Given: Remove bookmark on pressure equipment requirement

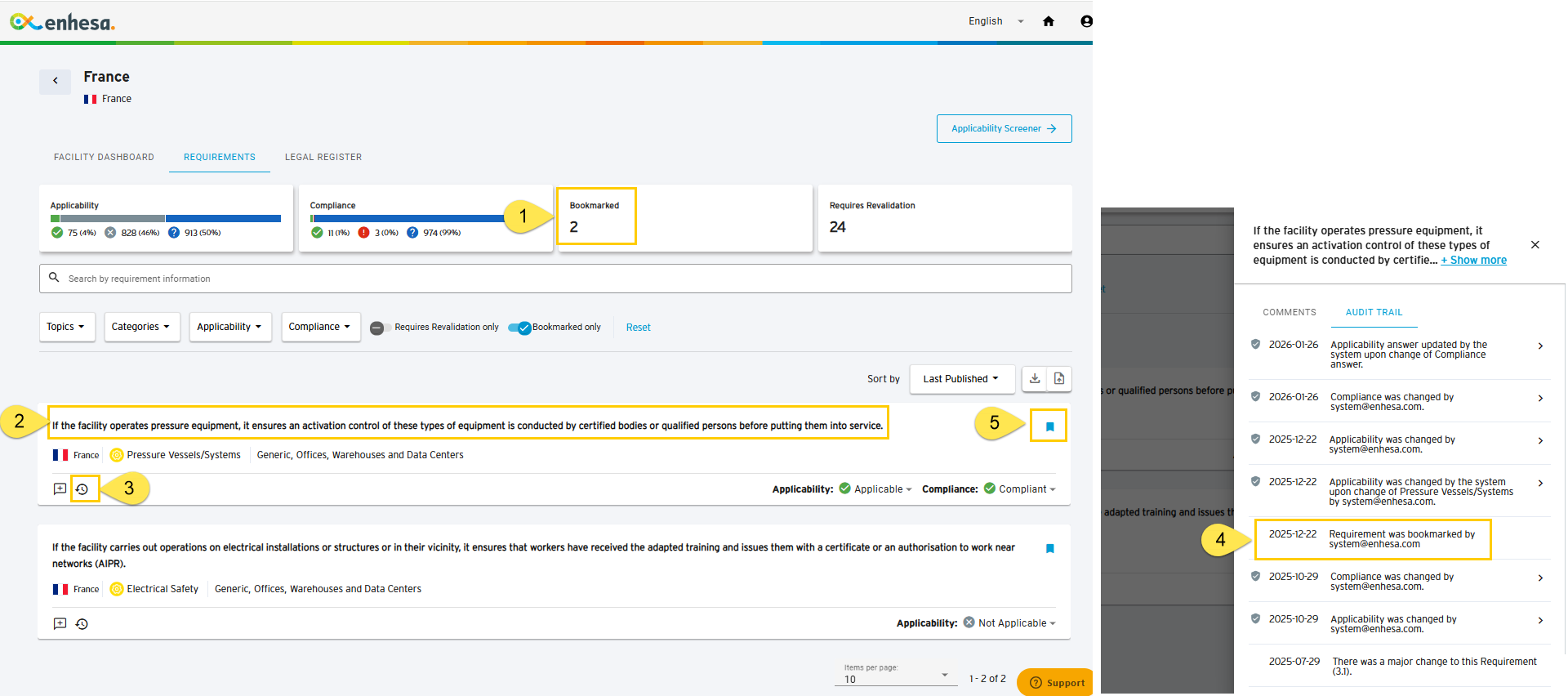Looking at the screenshot, I should [1050, 426].
